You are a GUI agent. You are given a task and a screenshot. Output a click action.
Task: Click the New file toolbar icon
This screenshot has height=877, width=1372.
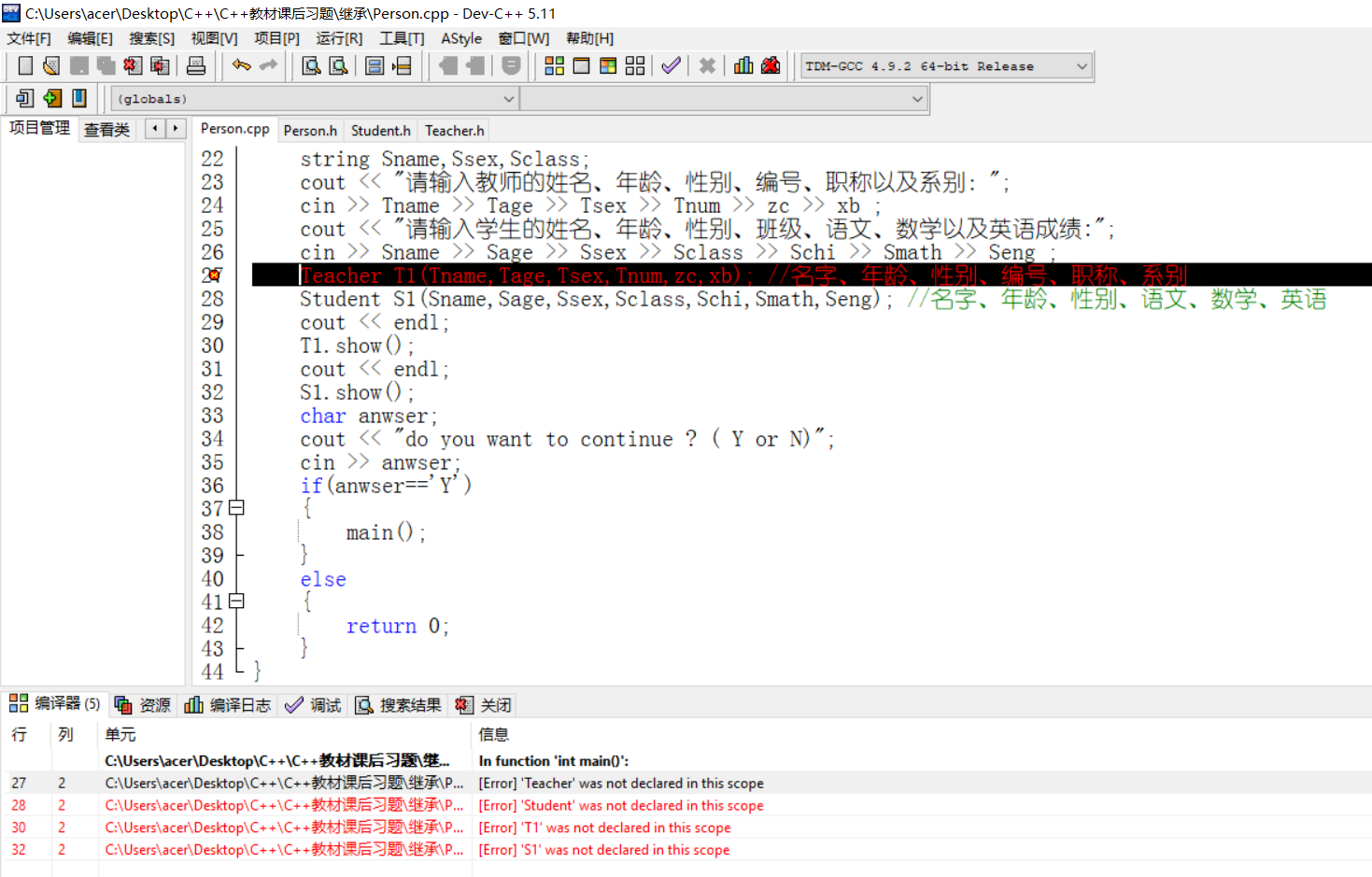[25, 65]
